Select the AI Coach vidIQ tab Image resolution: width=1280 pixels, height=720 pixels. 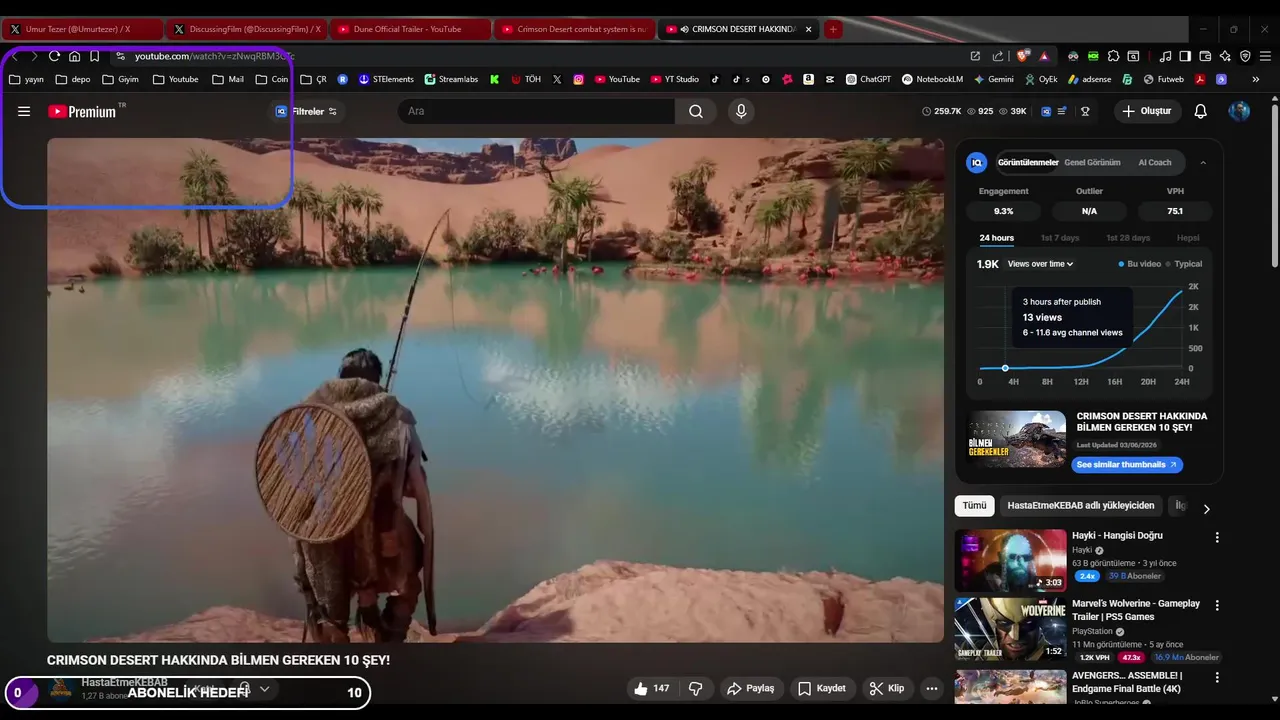tap(1155, 162)
